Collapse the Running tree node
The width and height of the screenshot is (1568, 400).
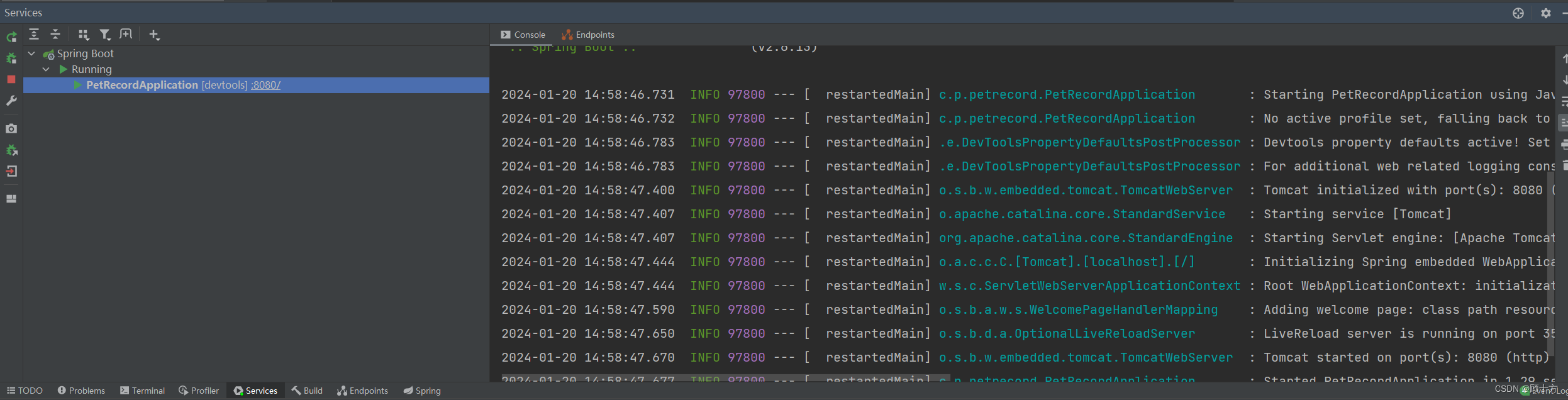click(46, 69)
